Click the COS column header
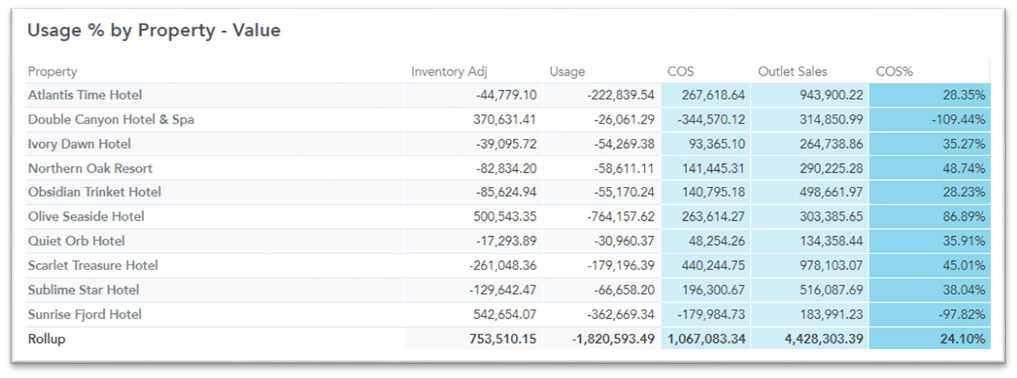Image resolution: width=1017 pixels, height=378 pixels. pyautogui.click(x=680, y=72)
